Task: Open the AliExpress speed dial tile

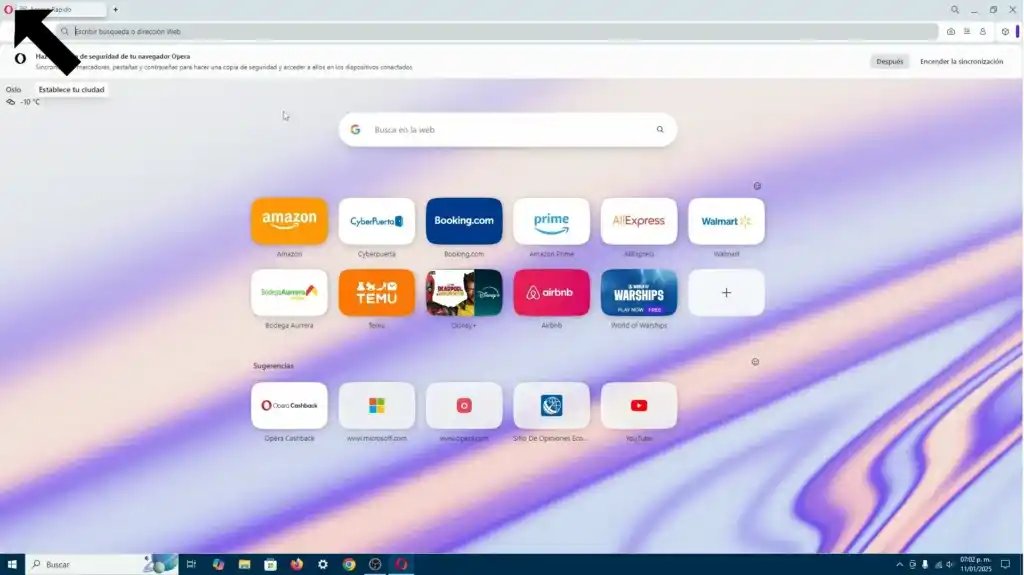Action: (639, 221)
